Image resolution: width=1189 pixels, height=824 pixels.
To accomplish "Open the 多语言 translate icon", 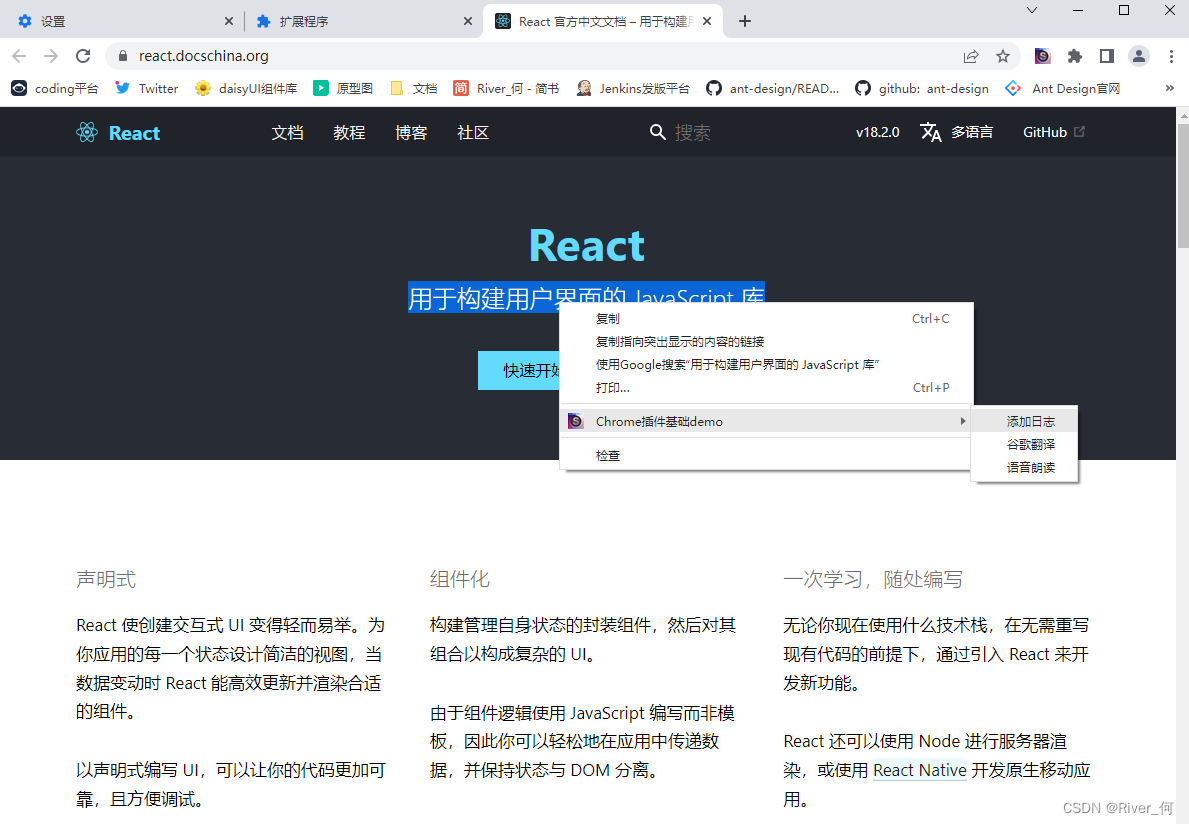I will pos(930,132).
